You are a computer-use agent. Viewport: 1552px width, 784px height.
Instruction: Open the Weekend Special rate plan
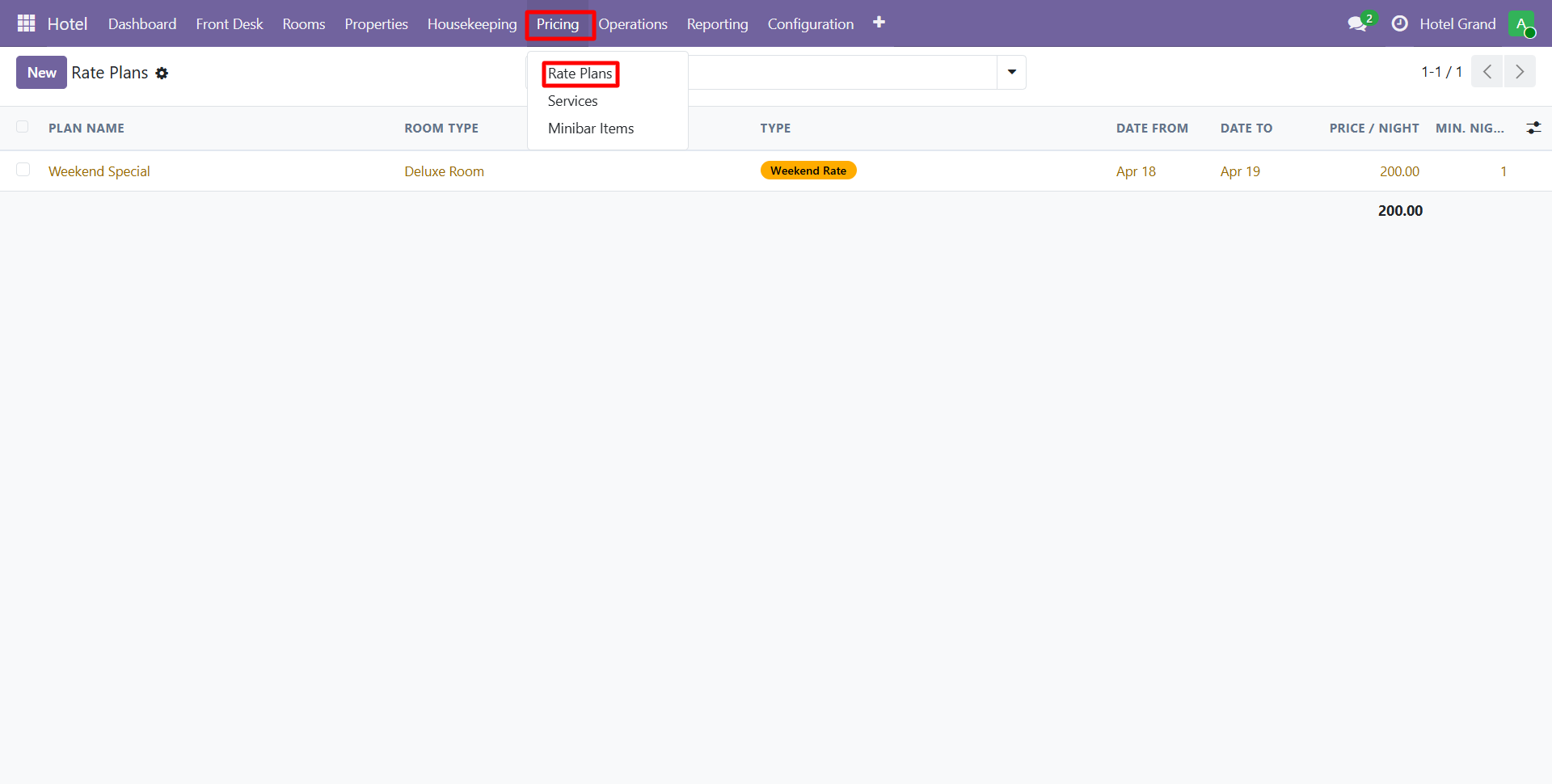[x=99, y=171]
